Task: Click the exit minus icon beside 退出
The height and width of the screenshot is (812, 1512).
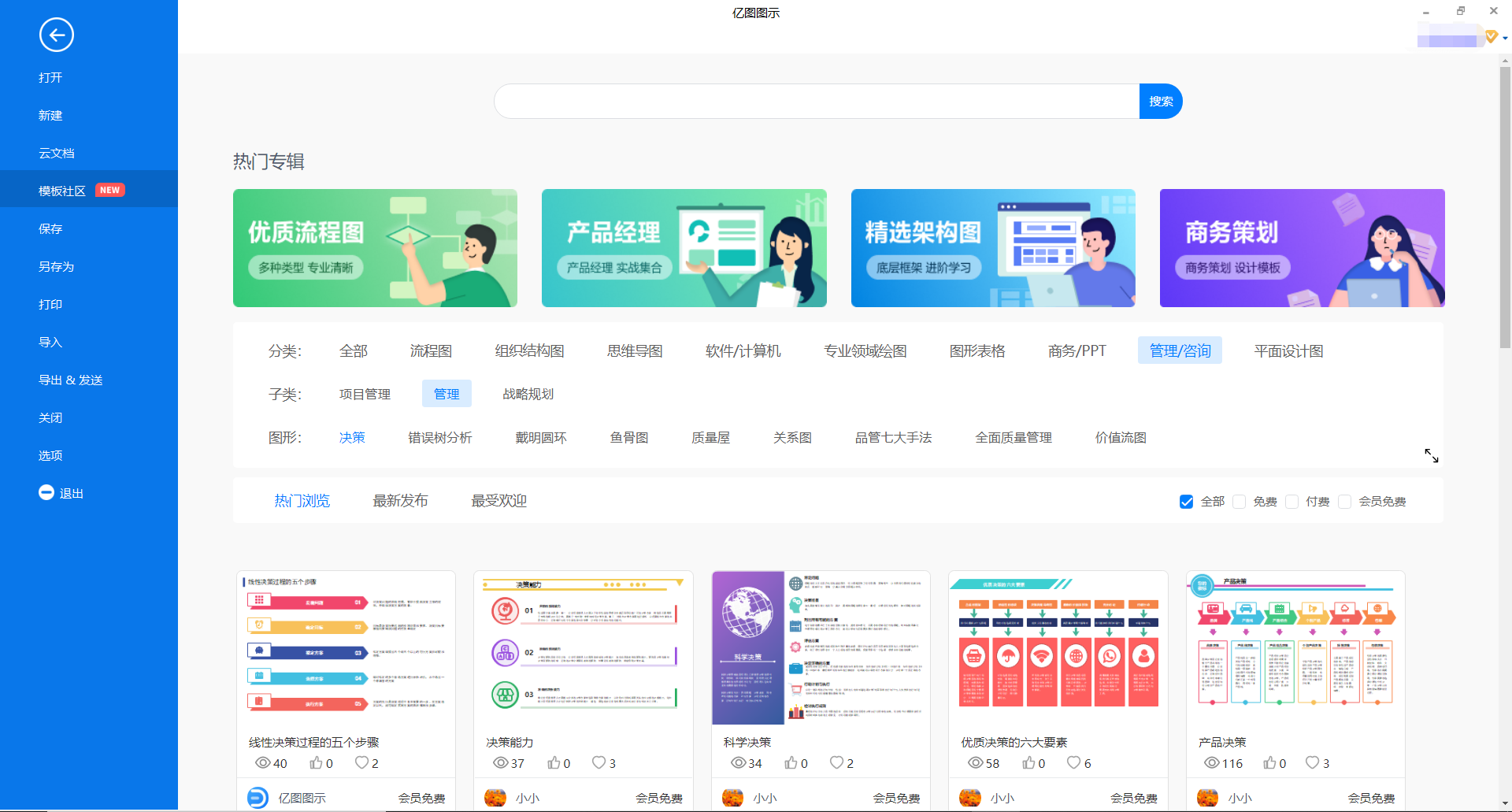Action: point(46,492)
